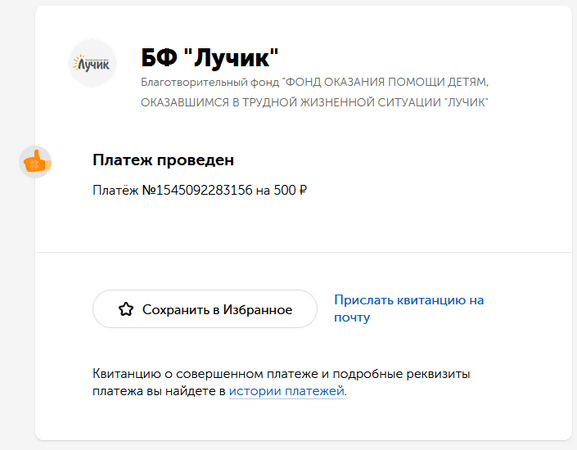The image size is (577, 450).
Task: Click the text Квитанцию о совершенном платеже
Action: 205,374
